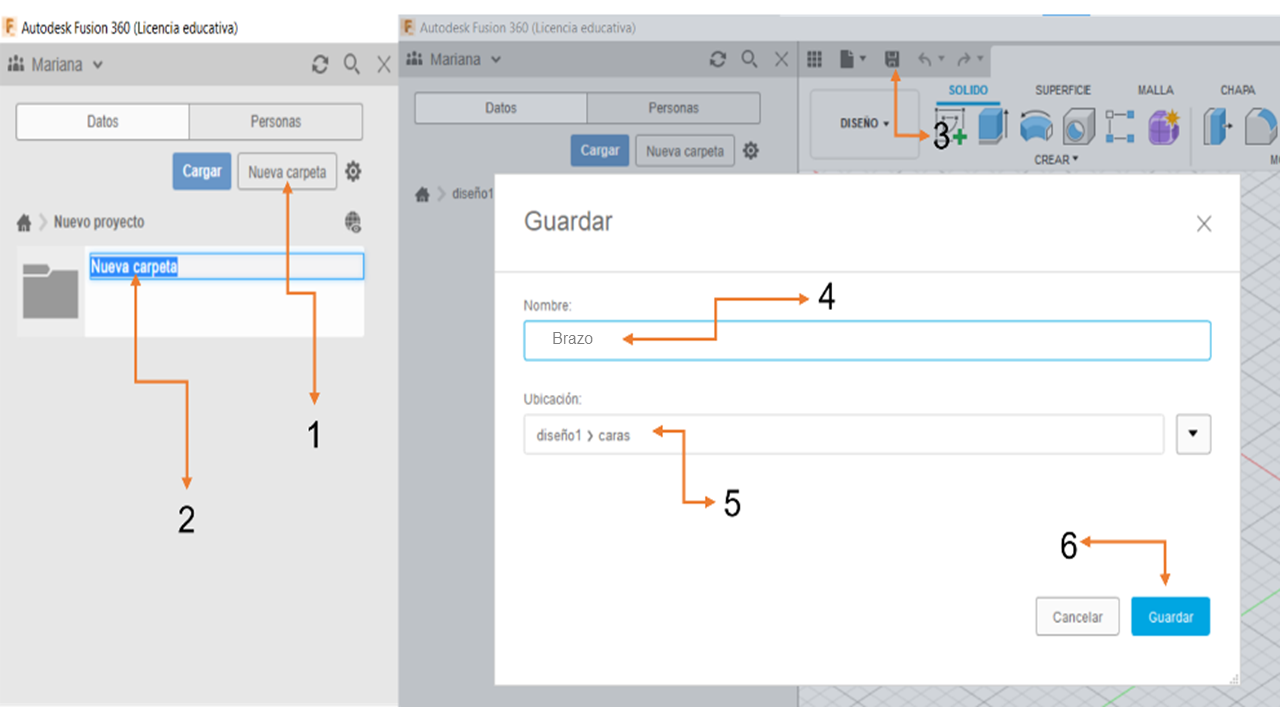Open settings gear in Nuevo proyecto data panel
The height and width of the screenshot is (720, 1280).
click(353, 172)
